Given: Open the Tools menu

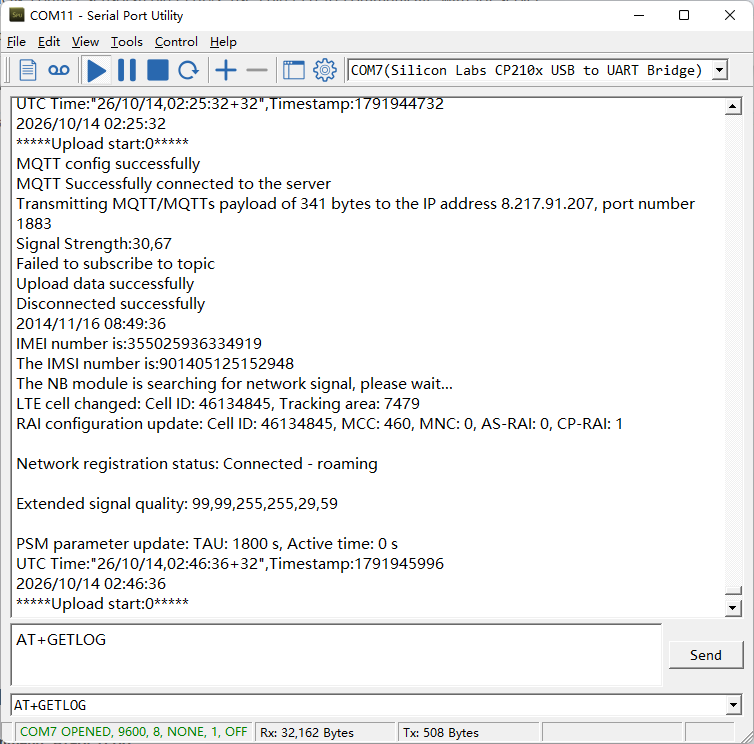Looking at the screenshot, I should [x=126, y=42].
